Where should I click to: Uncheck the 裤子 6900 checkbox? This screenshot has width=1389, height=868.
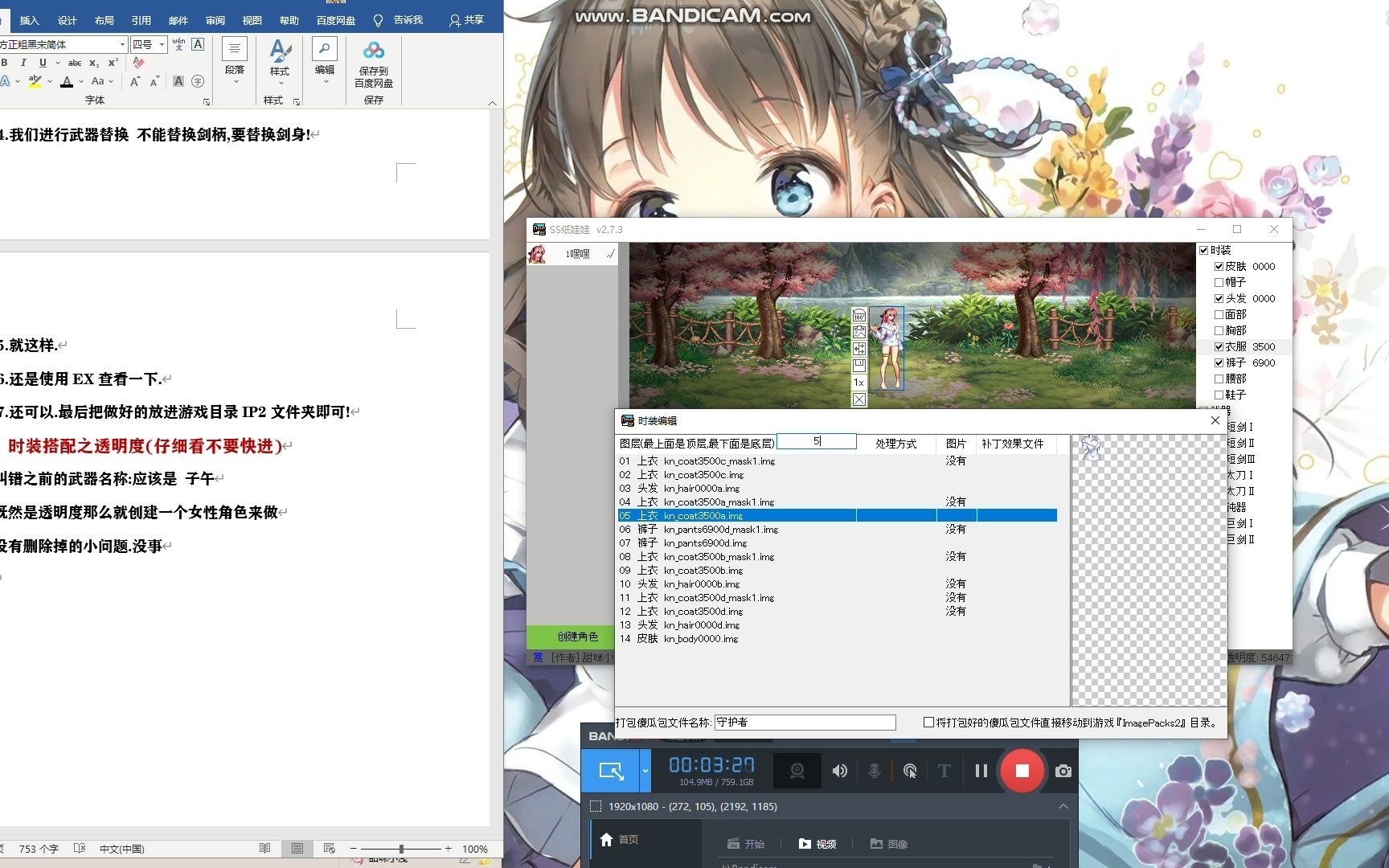tap(1219, 362)
